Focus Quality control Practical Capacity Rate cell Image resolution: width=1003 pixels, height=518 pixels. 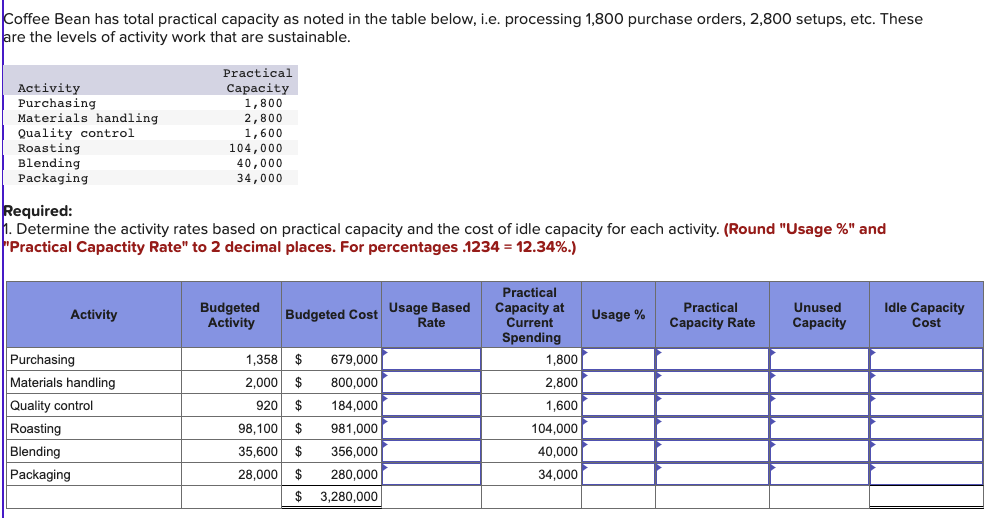pos(713,405)
